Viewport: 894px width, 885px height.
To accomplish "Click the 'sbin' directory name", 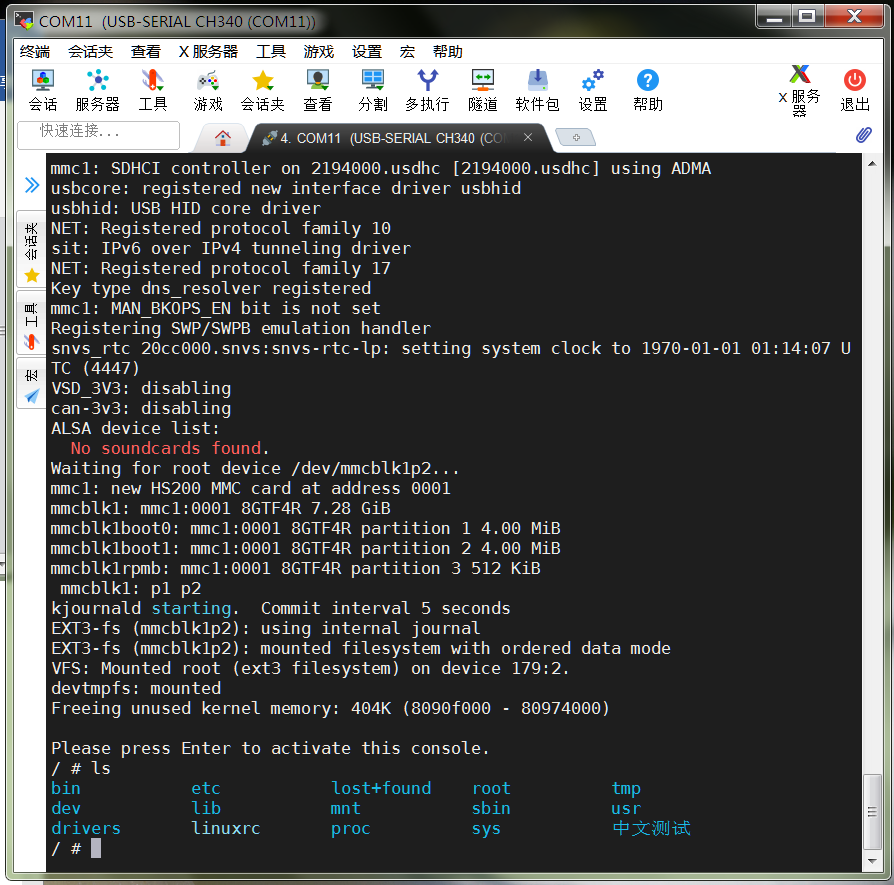I will (x=491, y=808).
